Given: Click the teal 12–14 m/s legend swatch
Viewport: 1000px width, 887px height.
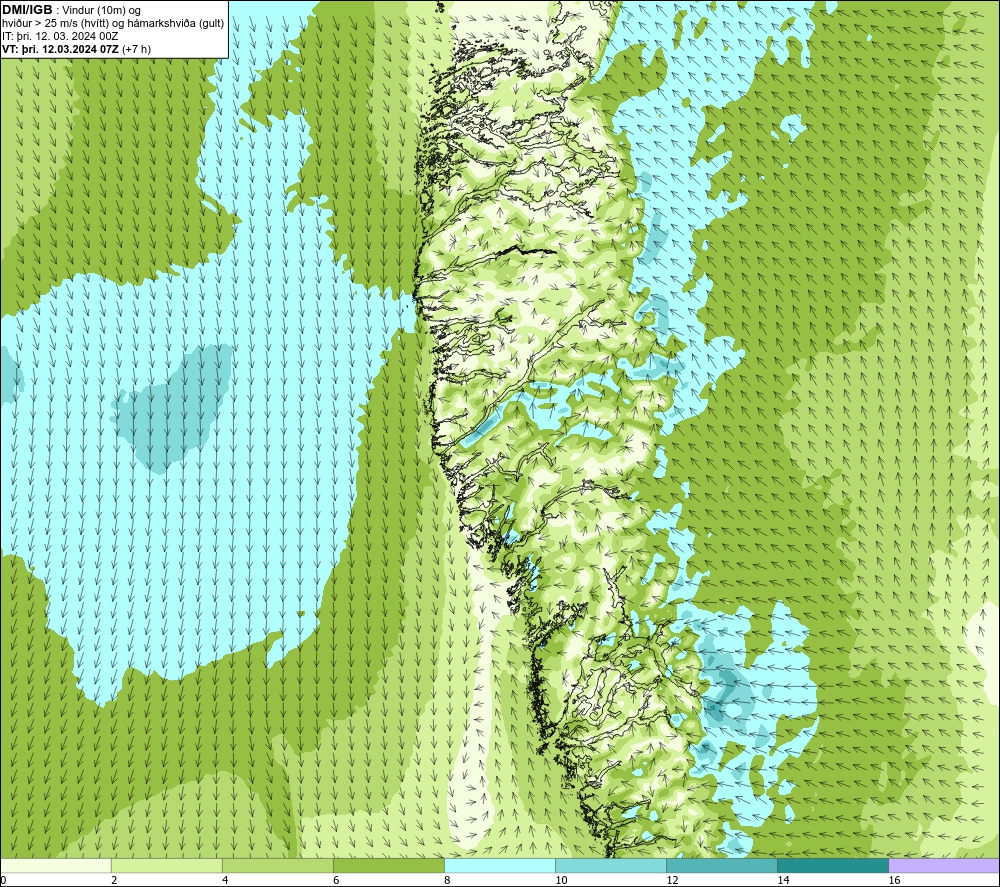Looking at the screenshot, I should [722, 866].
